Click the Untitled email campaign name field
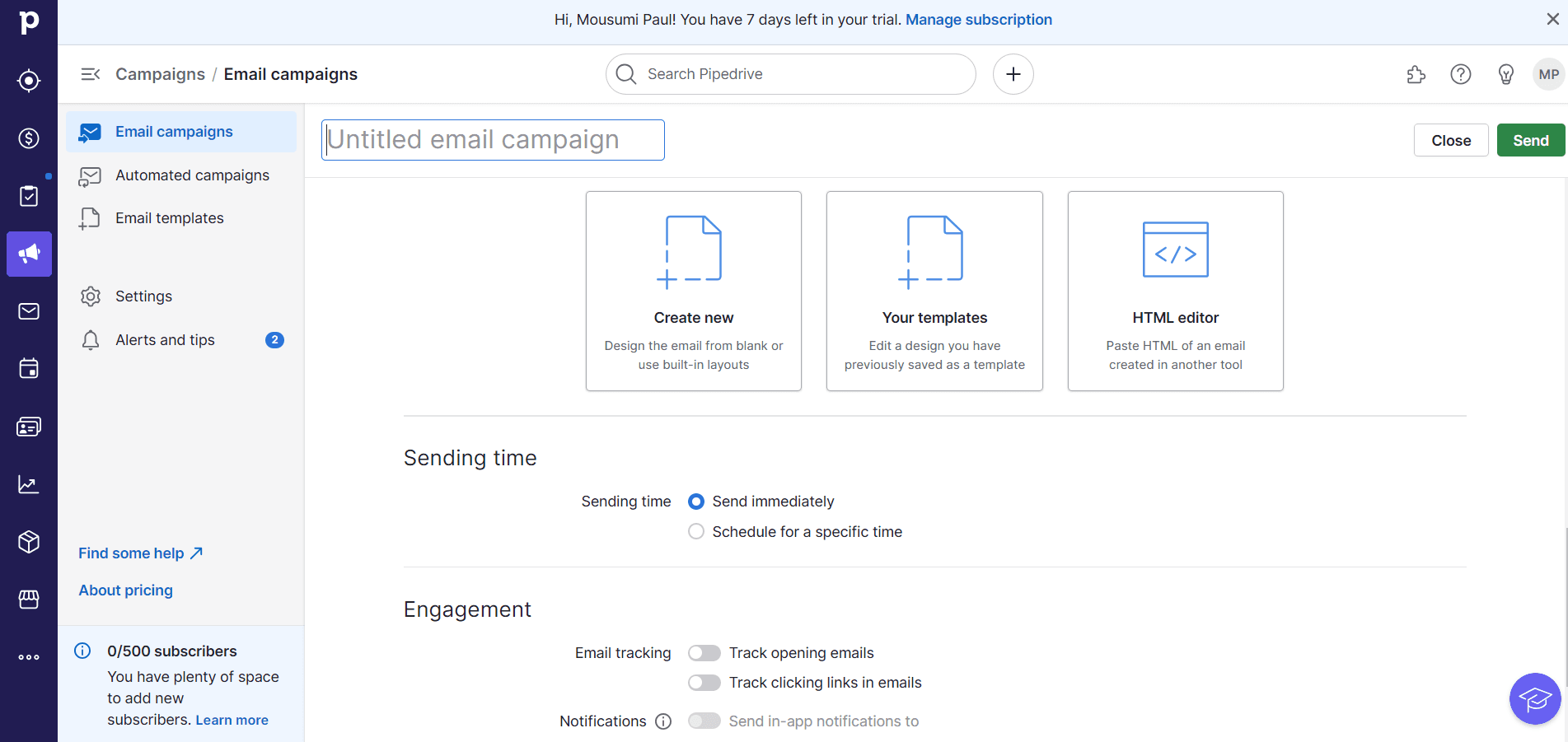The width and height of the screenshot is (1568, 742). [492, 139]
